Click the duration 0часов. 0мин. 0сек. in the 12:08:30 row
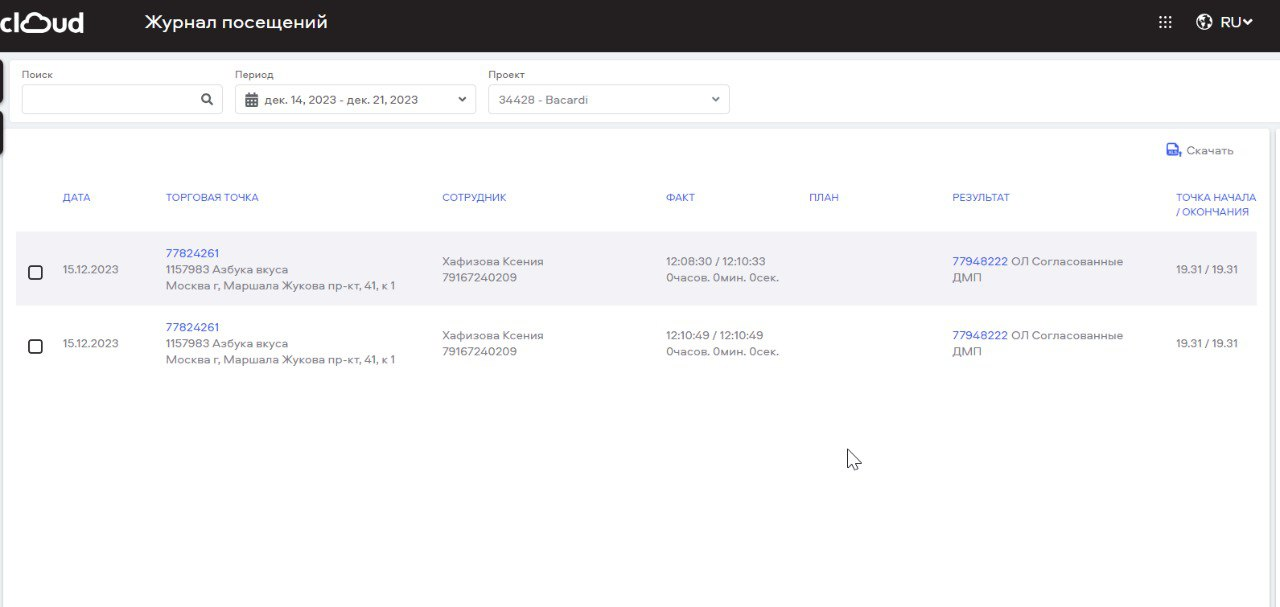Viewport: 1280px width, 607px height. pos(722,277)
